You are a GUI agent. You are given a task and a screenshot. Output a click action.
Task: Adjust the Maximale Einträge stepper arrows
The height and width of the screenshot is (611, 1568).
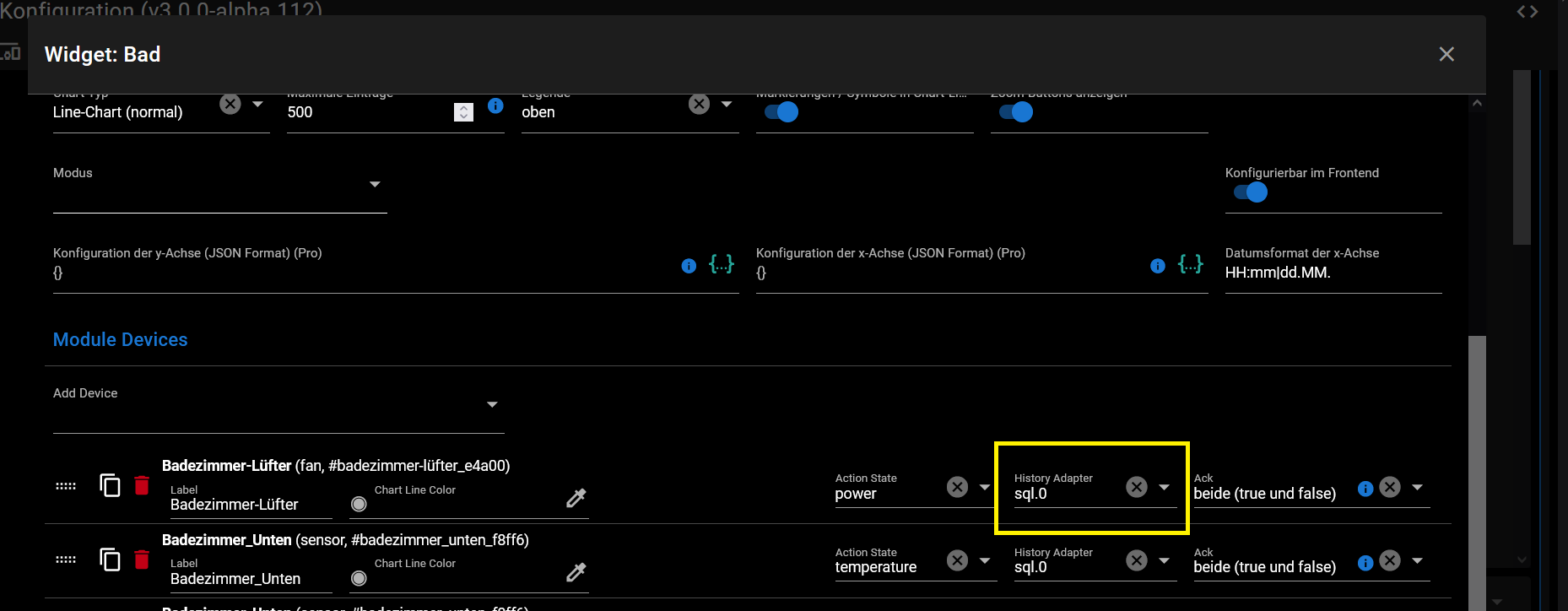tap(463, 112)
